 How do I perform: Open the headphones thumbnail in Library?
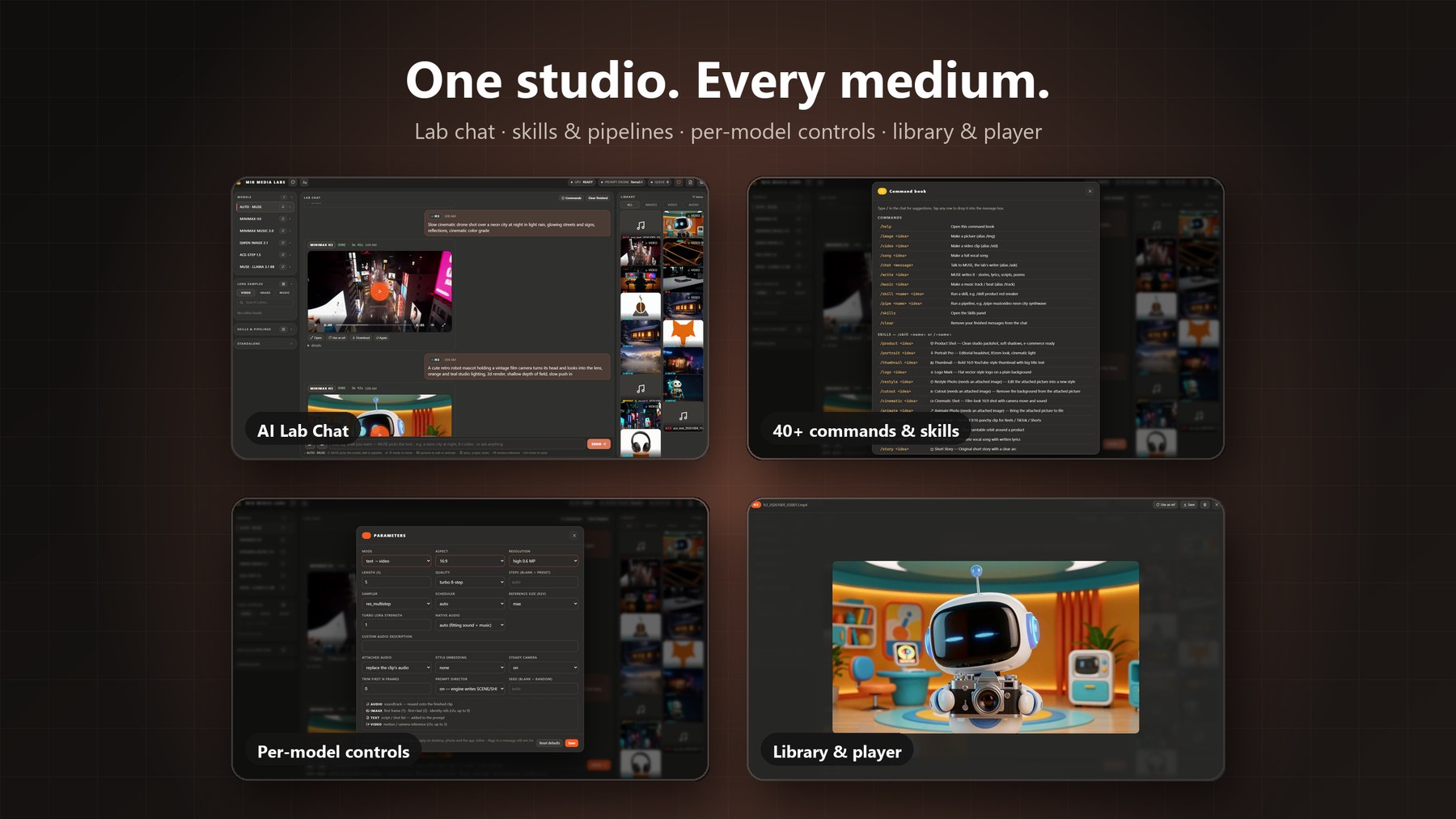tap(641, 443)
